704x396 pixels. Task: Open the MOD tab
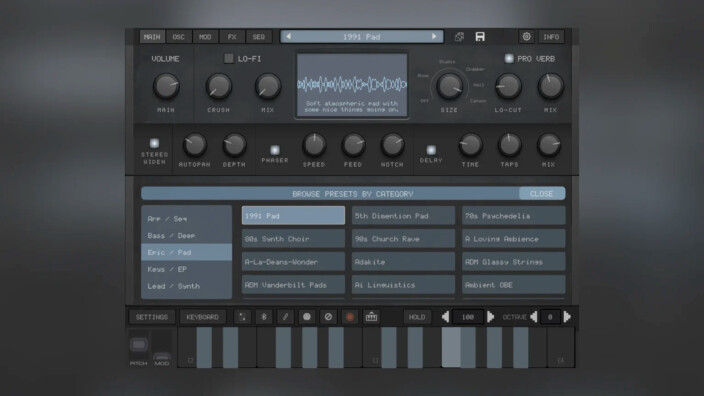[205, 37]
